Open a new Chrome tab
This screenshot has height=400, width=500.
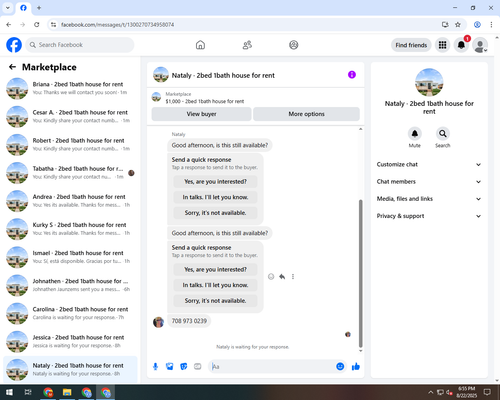(39, 8)
